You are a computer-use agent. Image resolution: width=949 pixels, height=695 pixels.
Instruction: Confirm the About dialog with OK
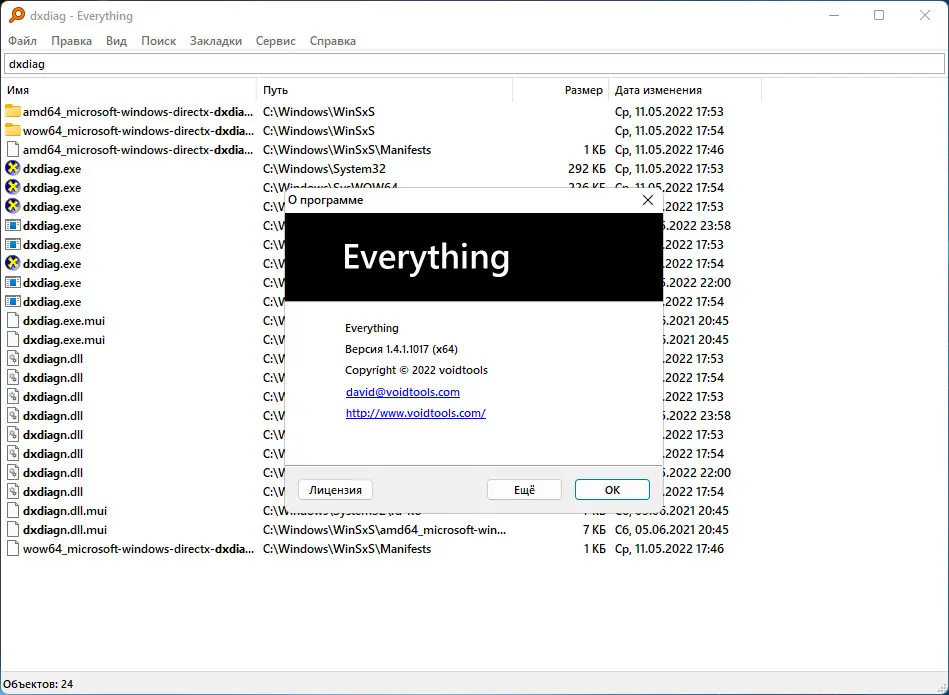[x=611, y=489]
